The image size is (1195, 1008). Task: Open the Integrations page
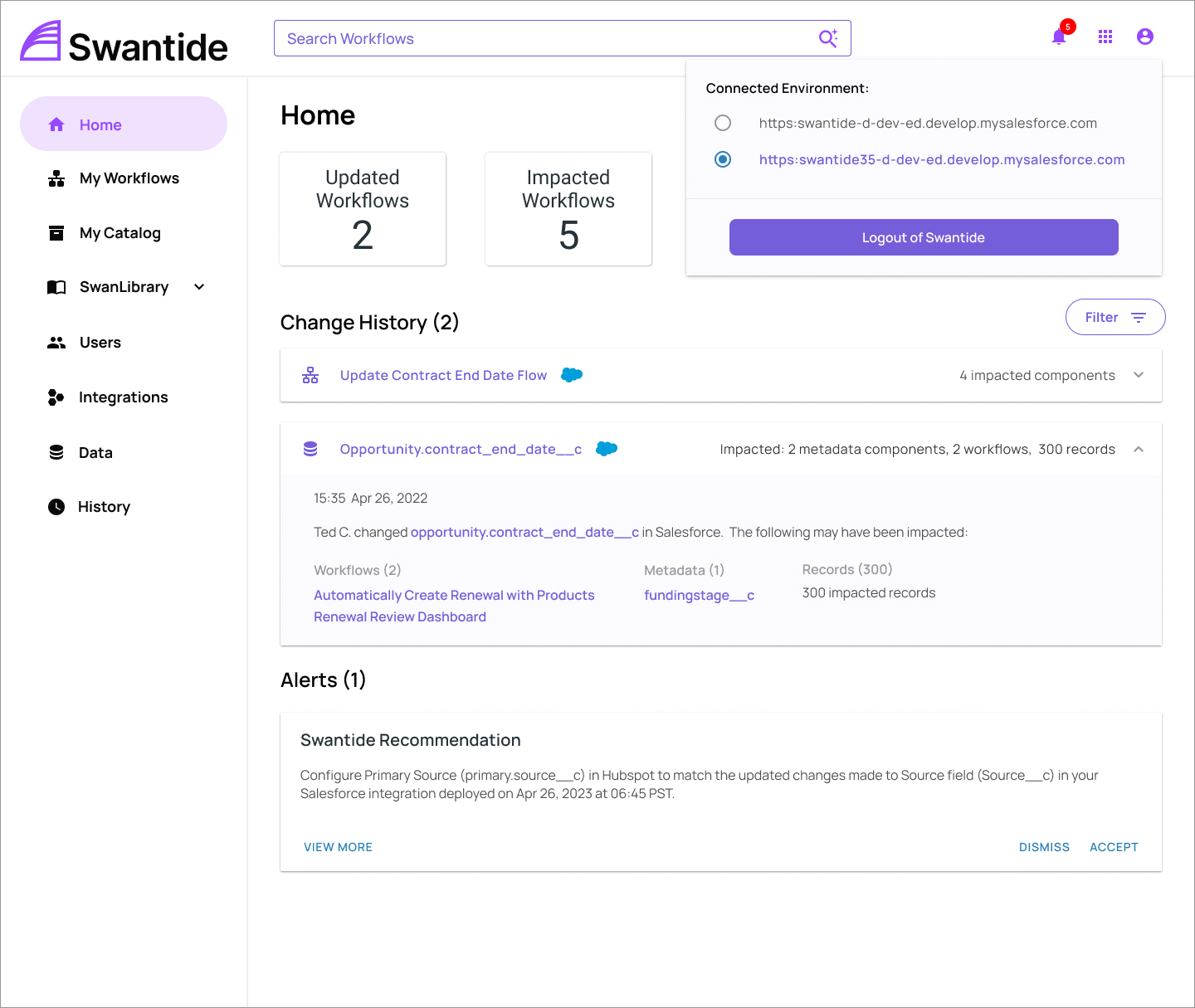point(123,397)
